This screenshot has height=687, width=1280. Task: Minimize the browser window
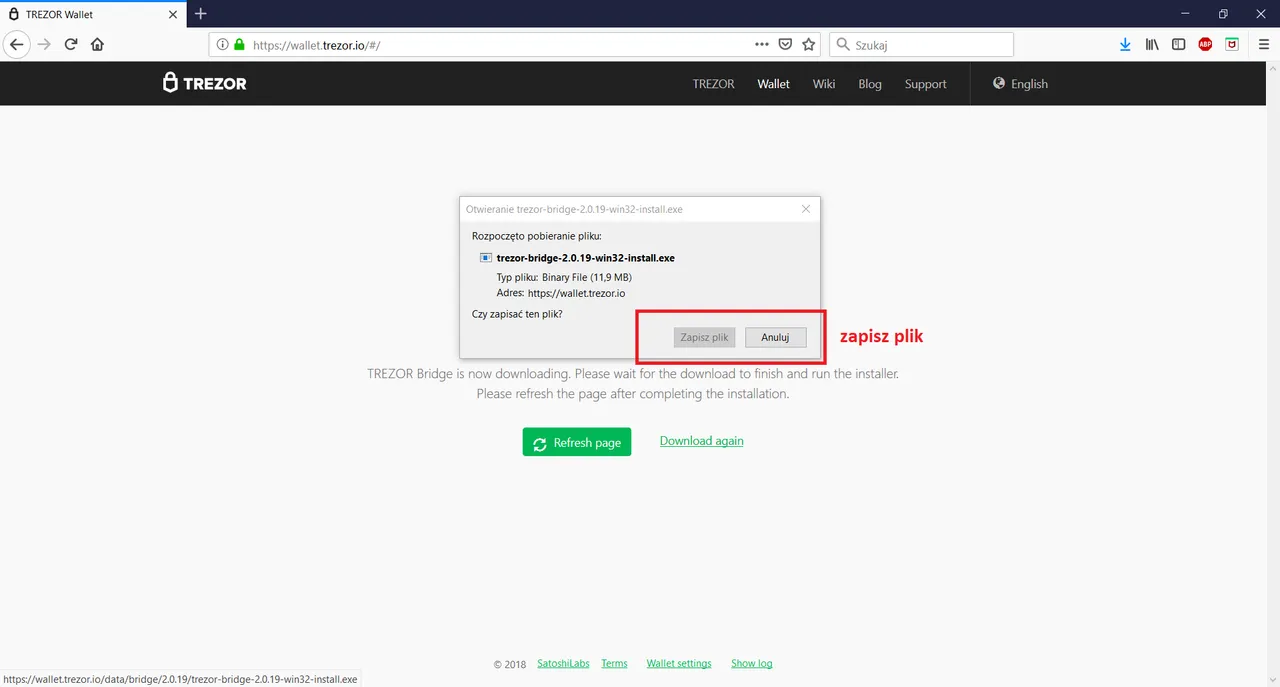1186,14
